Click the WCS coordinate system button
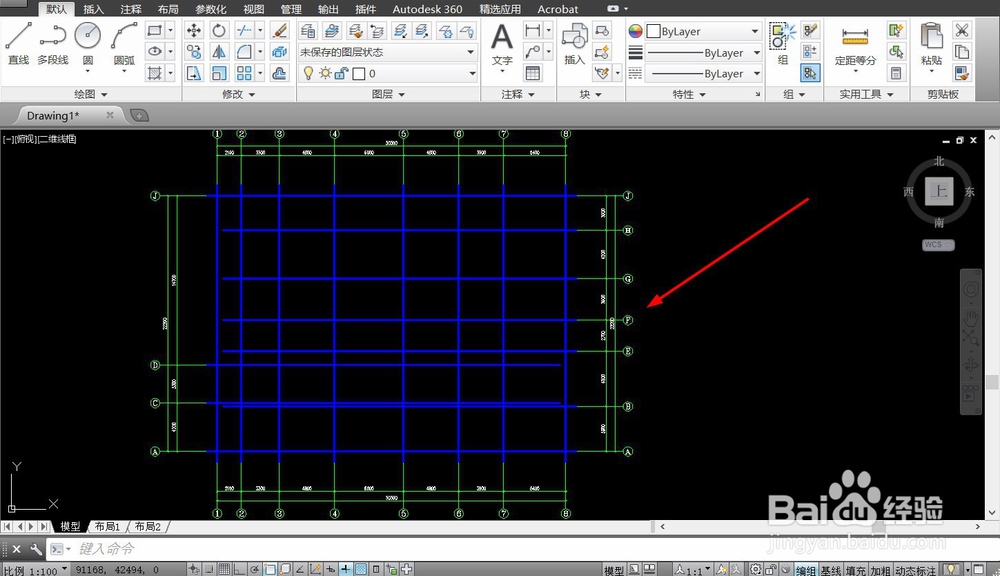1000x576 pixels. coord(938,244)
